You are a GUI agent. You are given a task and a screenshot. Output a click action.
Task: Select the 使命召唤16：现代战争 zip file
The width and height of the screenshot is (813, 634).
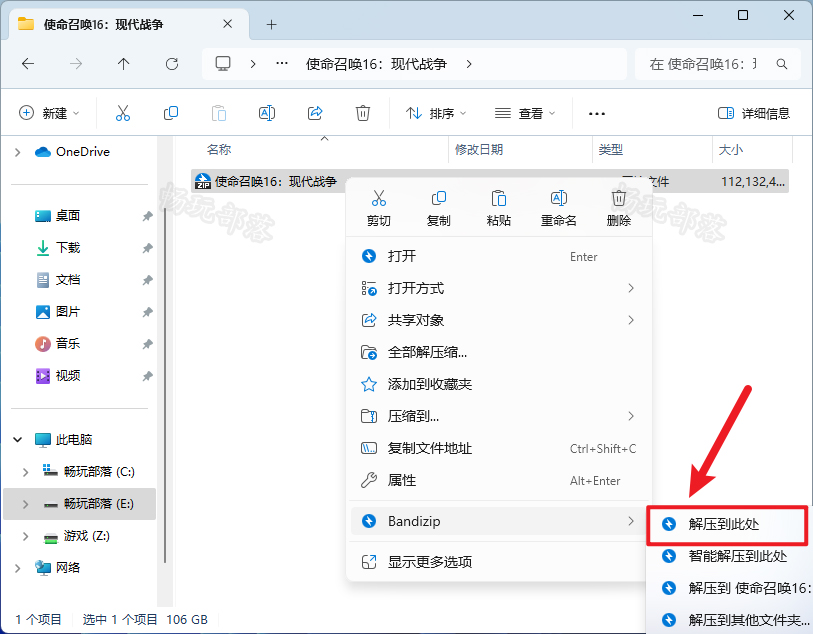click(x=275, y=181)
